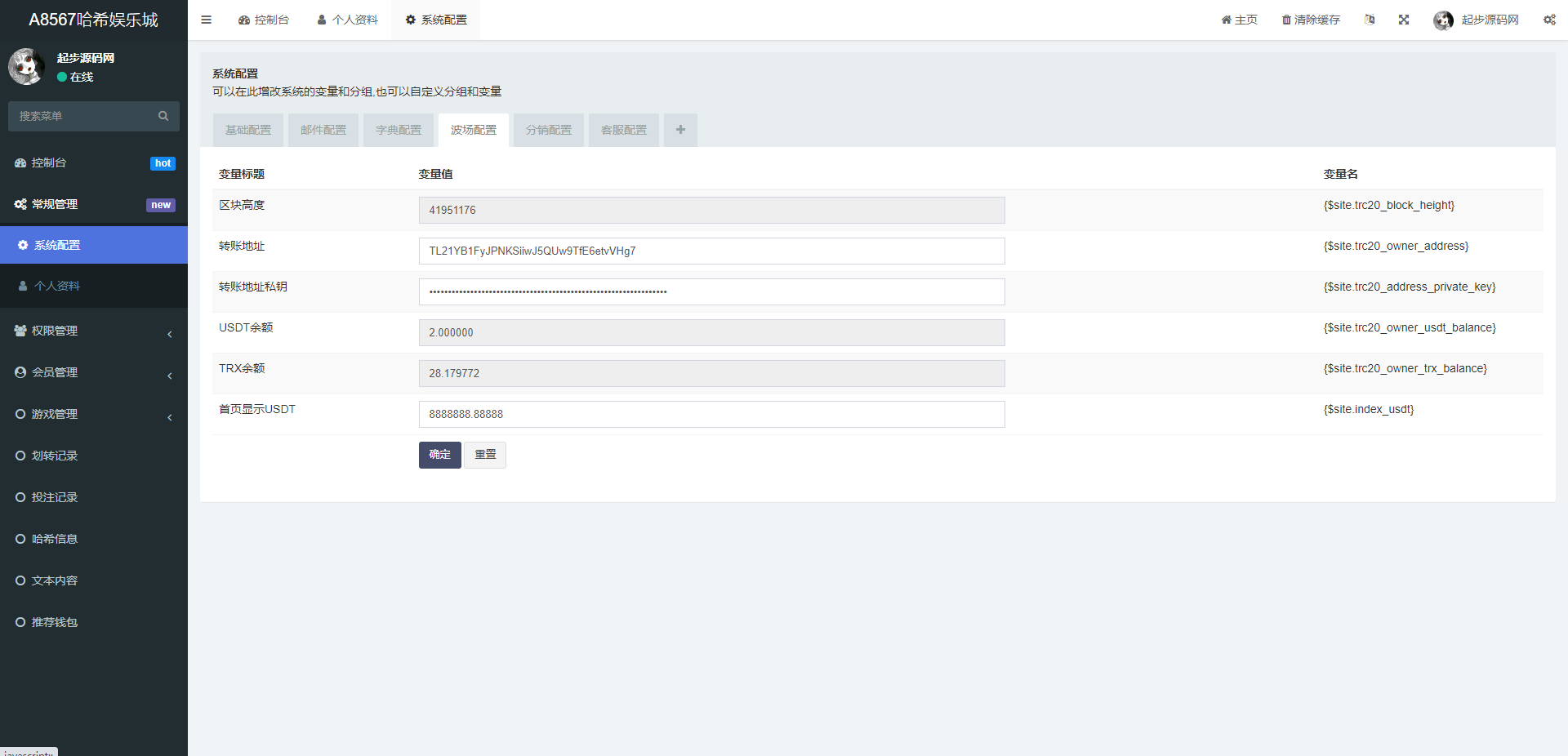The width and height of the screenshot is (1568, 756).
Task: Expand the 游戏管理 sidebar menu
Action: [x=94, y=414]
